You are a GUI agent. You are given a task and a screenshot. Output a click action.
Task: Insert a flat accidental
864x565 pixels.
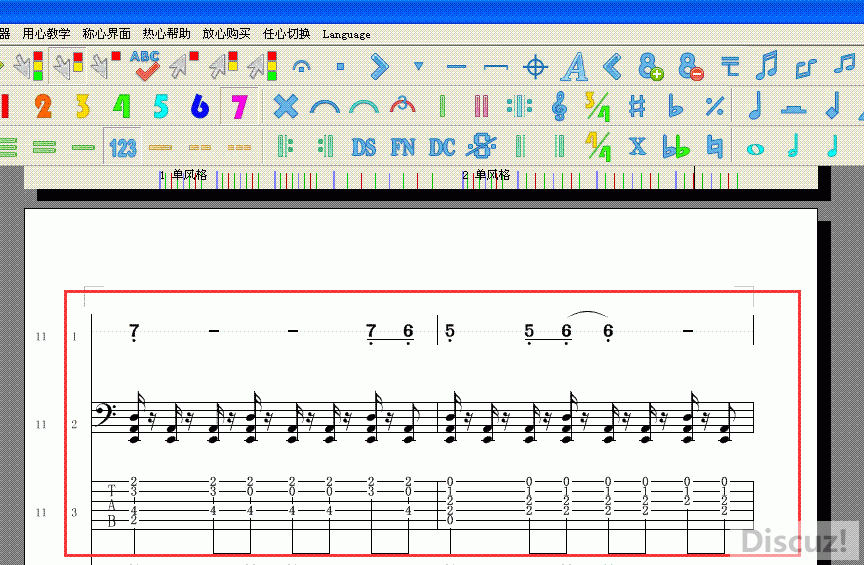(x=676, y=105)
